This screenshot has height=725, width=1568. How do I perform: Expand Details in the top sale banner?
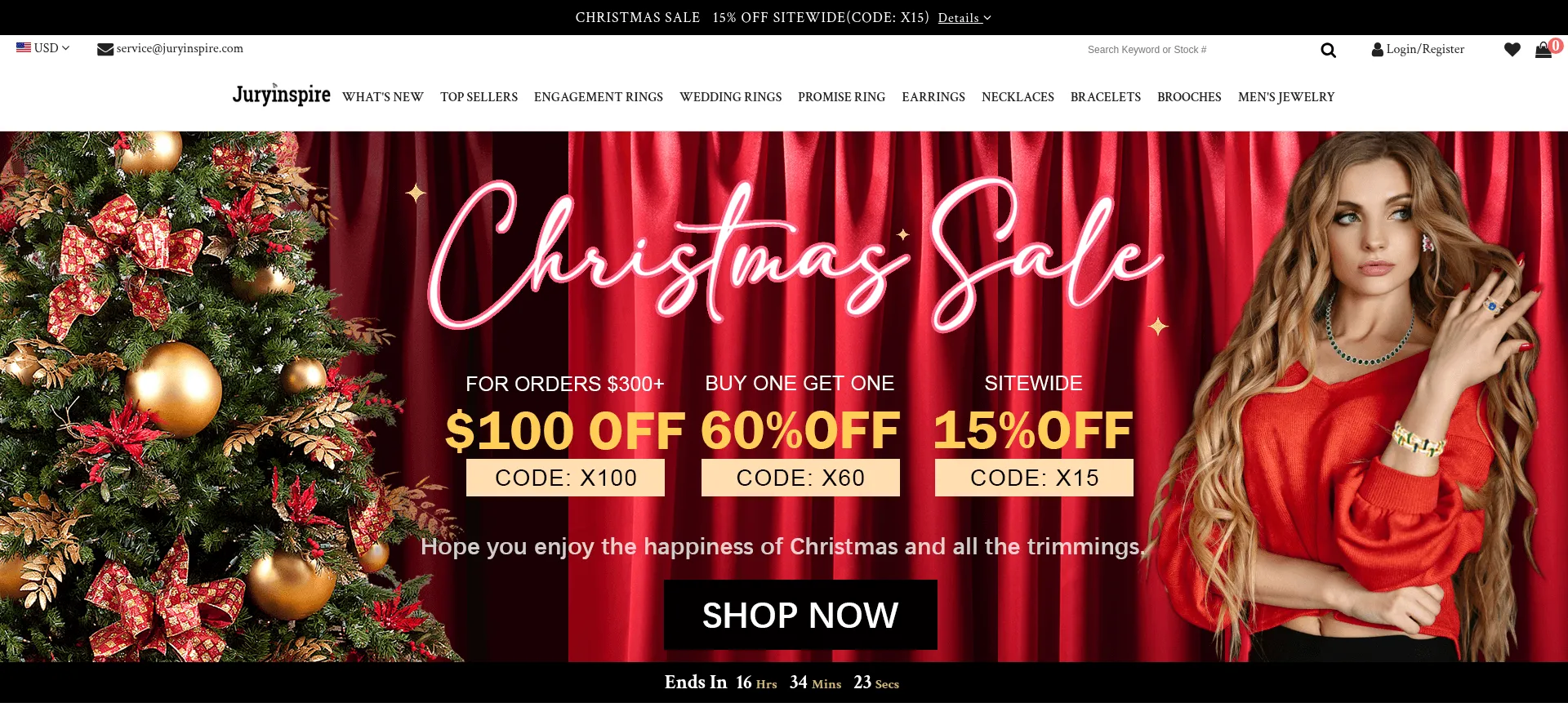(x=964, y=18)
